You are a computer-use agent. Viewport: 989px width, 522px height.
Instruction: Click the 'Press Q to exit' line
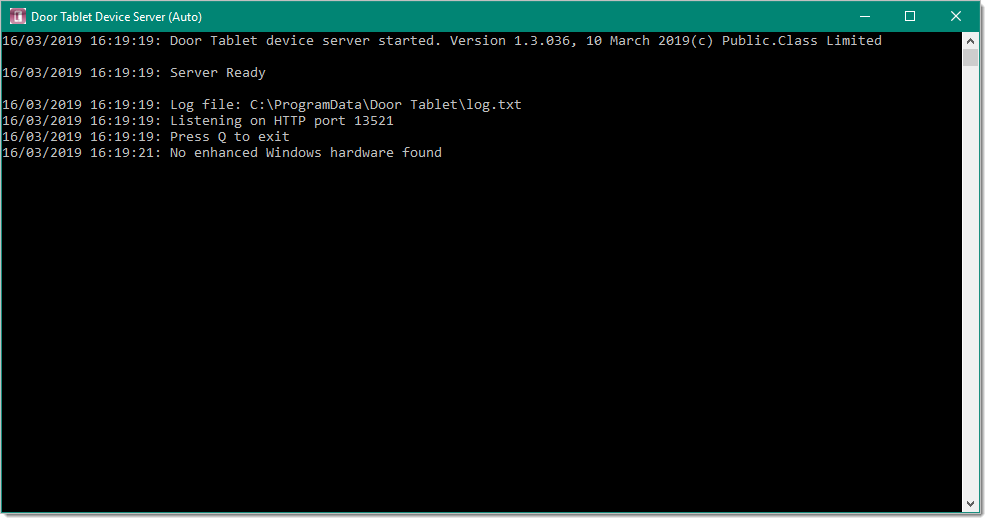pos(146,137)
